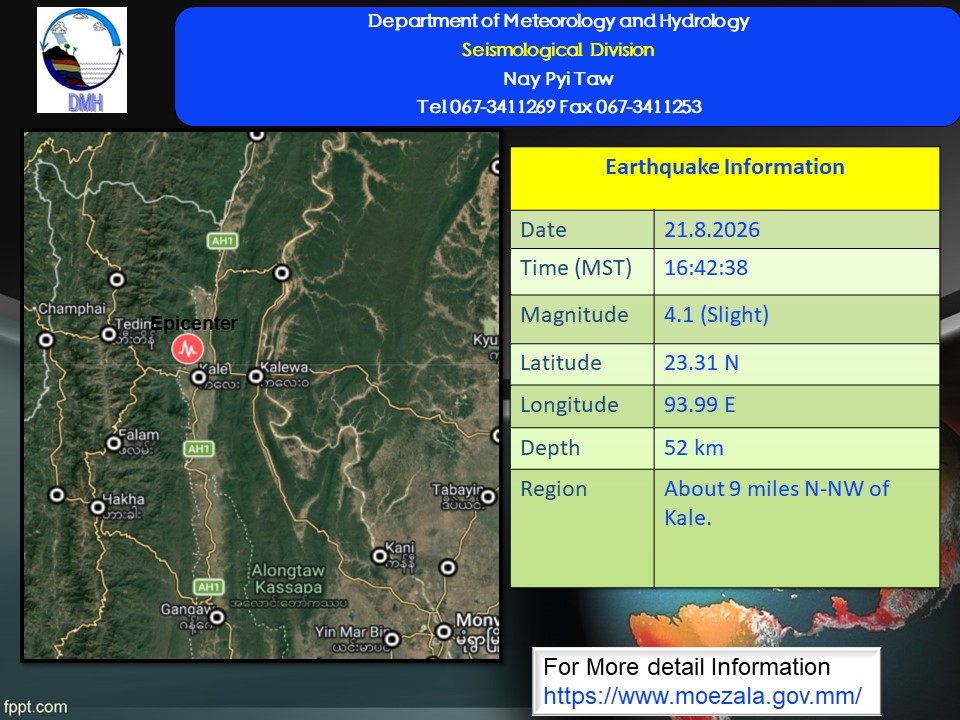Select the Falam town marker
Image resolution: width=960 pixels, height=720 pixels.
114,443
